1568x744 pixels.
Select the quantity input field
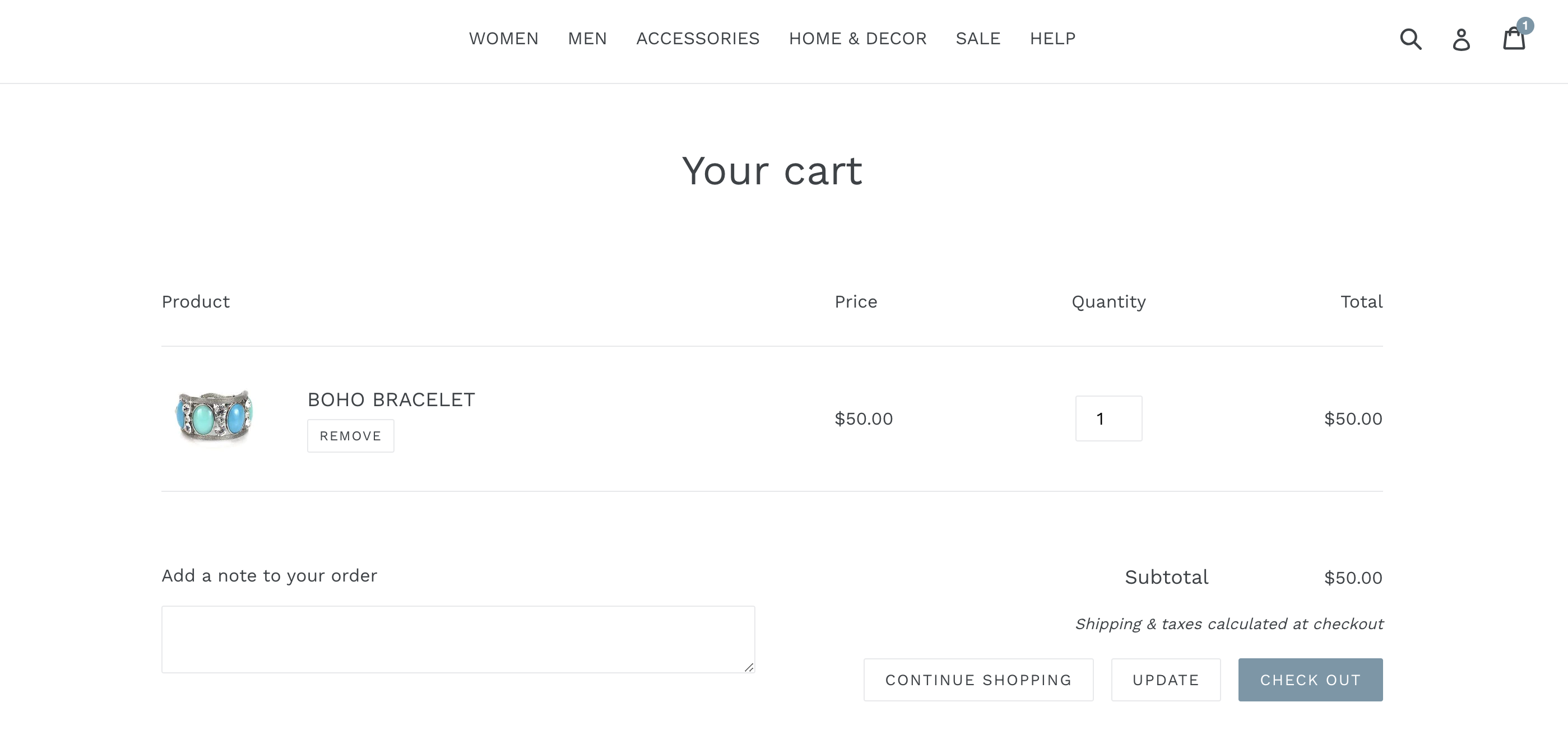[x=1108, y=418]
